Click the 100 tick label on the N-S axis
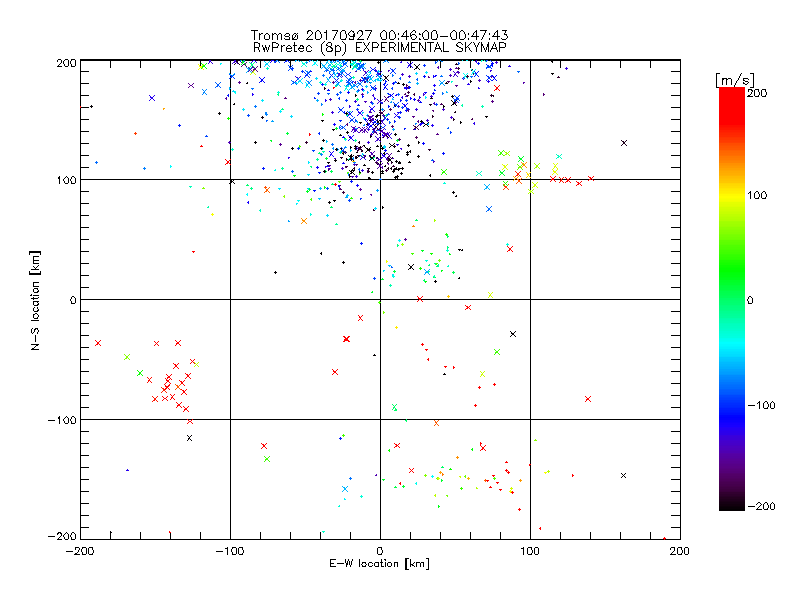The image size is (800, 600). (66, 180)
